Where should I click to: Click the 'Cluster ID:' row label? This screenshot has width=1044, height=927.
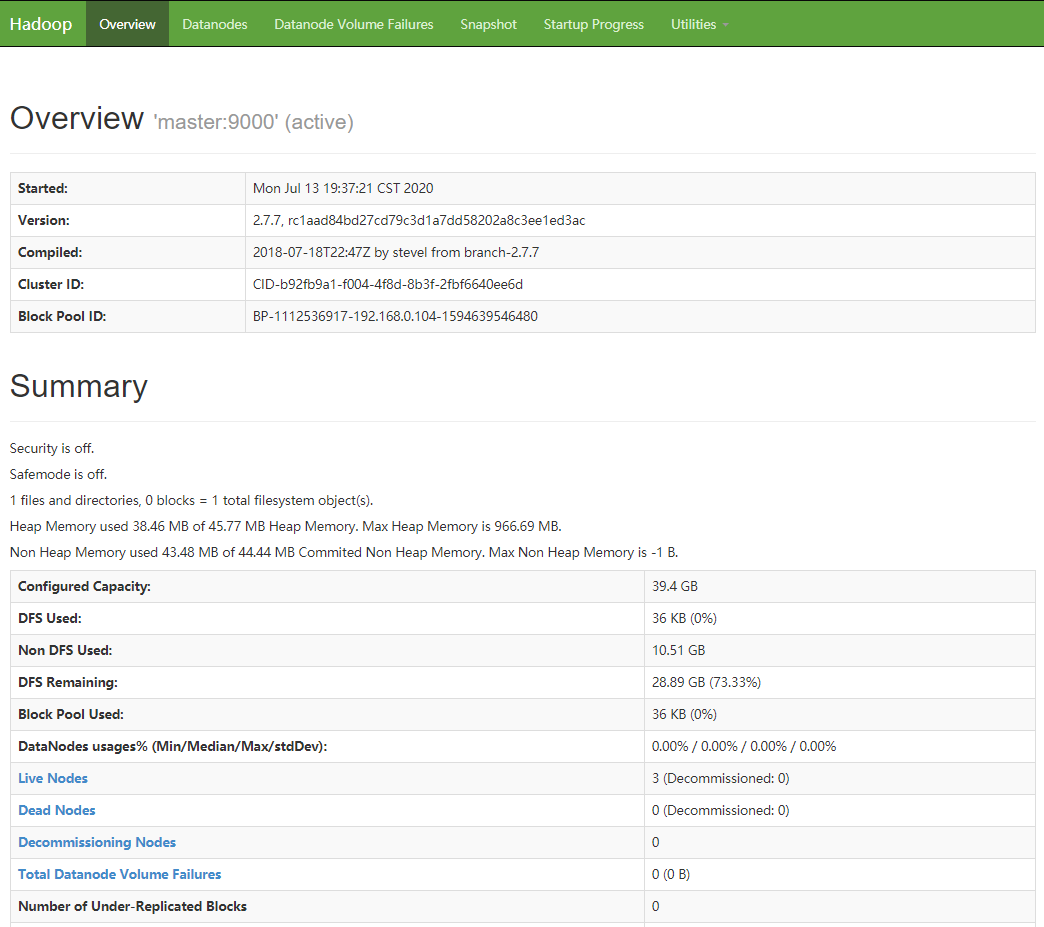click(51, 284)
